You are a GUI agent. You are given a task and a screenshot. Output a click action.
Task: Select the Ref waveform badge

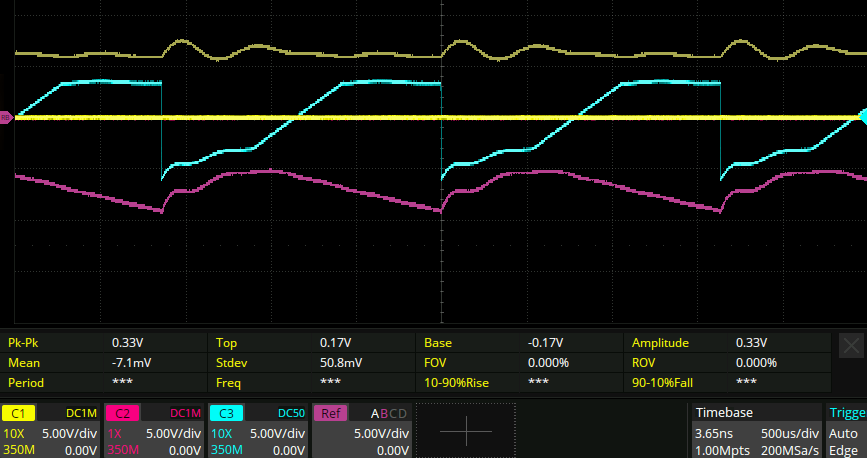[331, 413]
